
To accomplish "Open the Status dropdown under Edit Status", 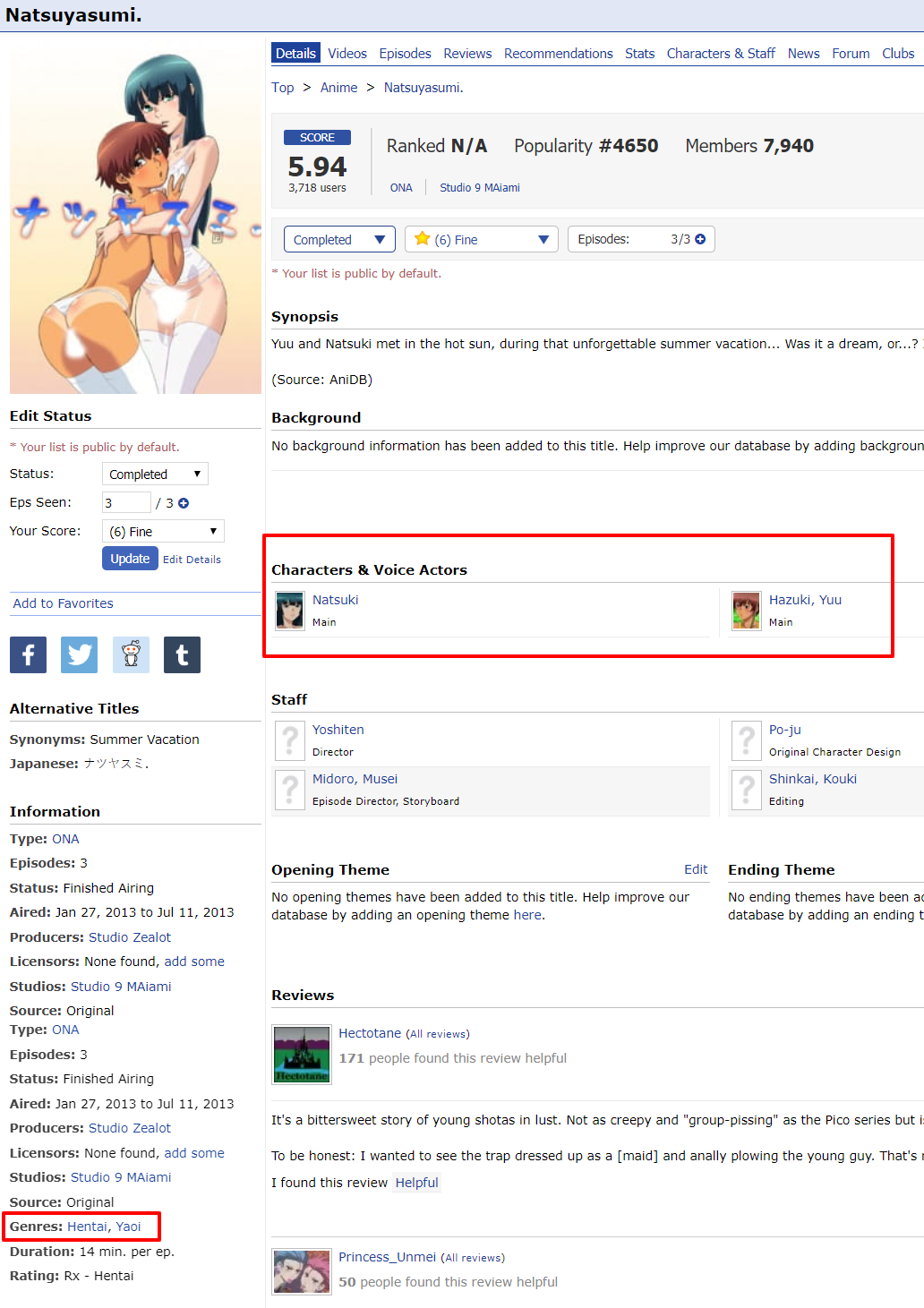I will pos(154,474).
